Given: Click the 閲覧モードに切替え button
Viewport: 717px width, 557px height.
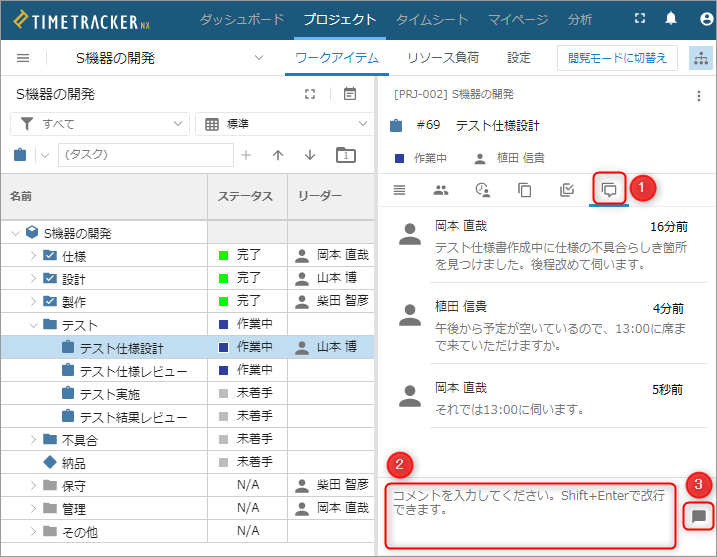Looking at the screenshot, I should [617, 58].
